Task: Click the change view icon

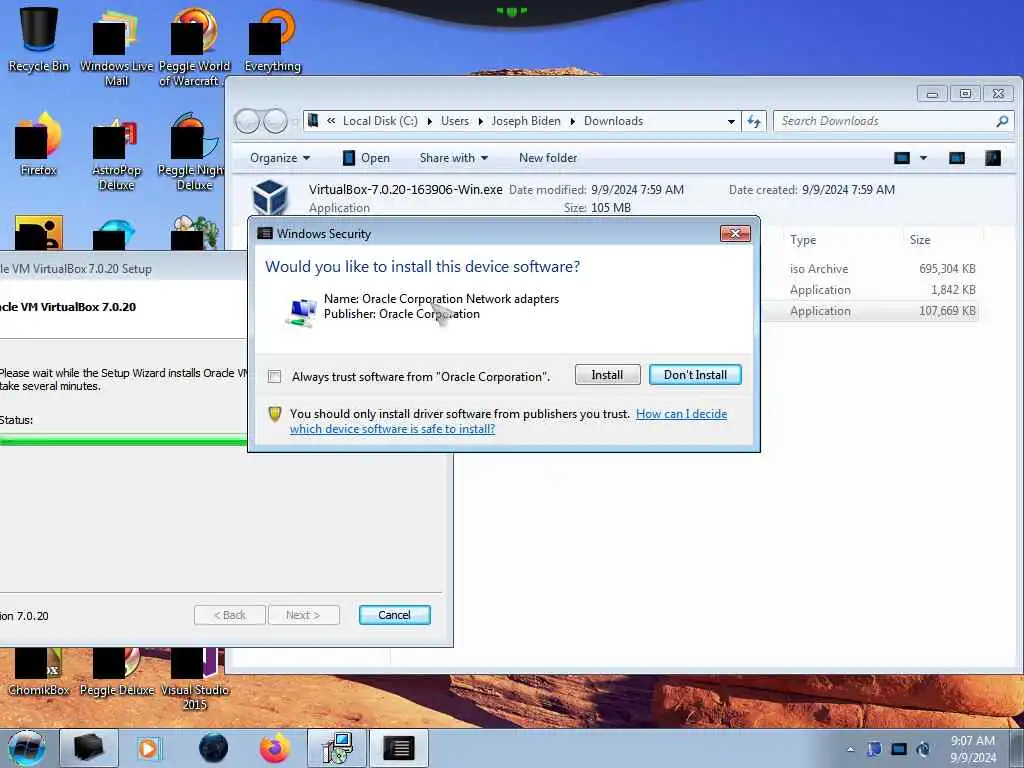Action: pos(902,158)
